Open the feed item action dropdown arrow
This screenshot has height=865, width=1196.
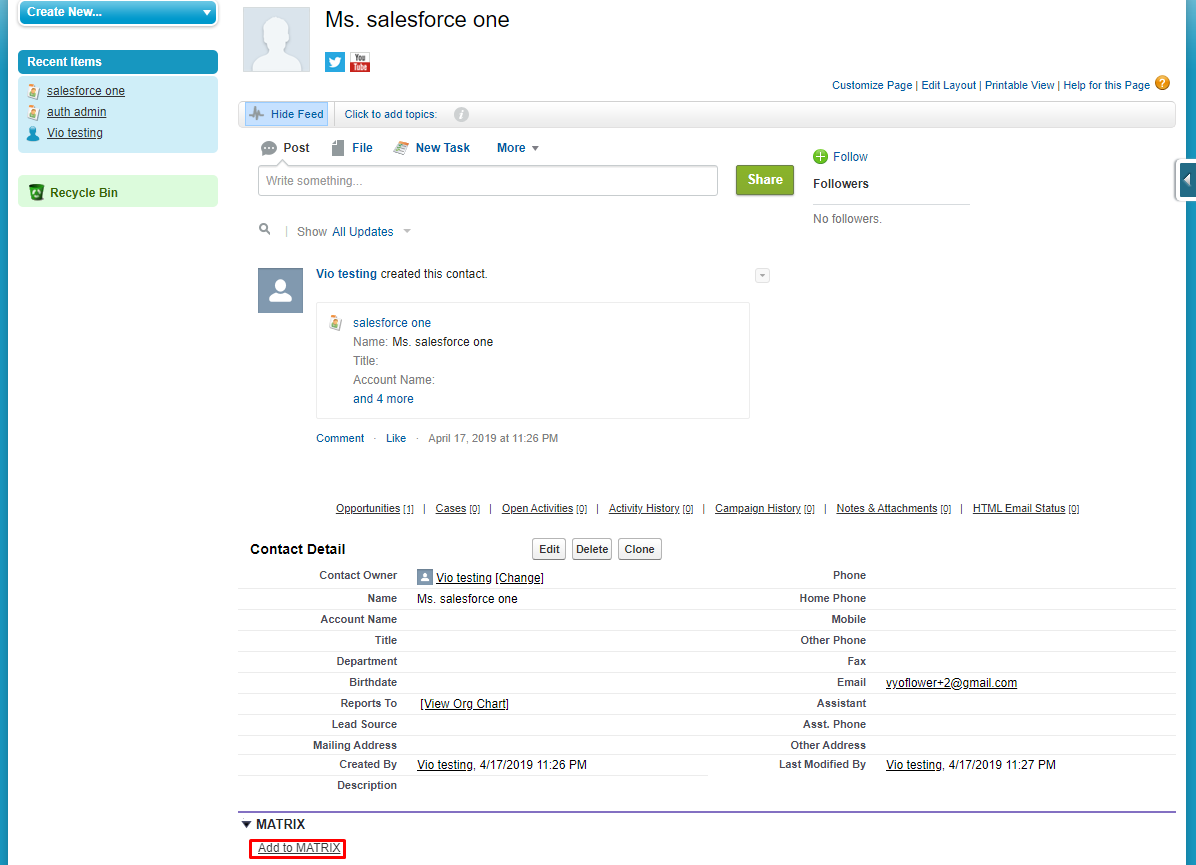pos(762,275)
